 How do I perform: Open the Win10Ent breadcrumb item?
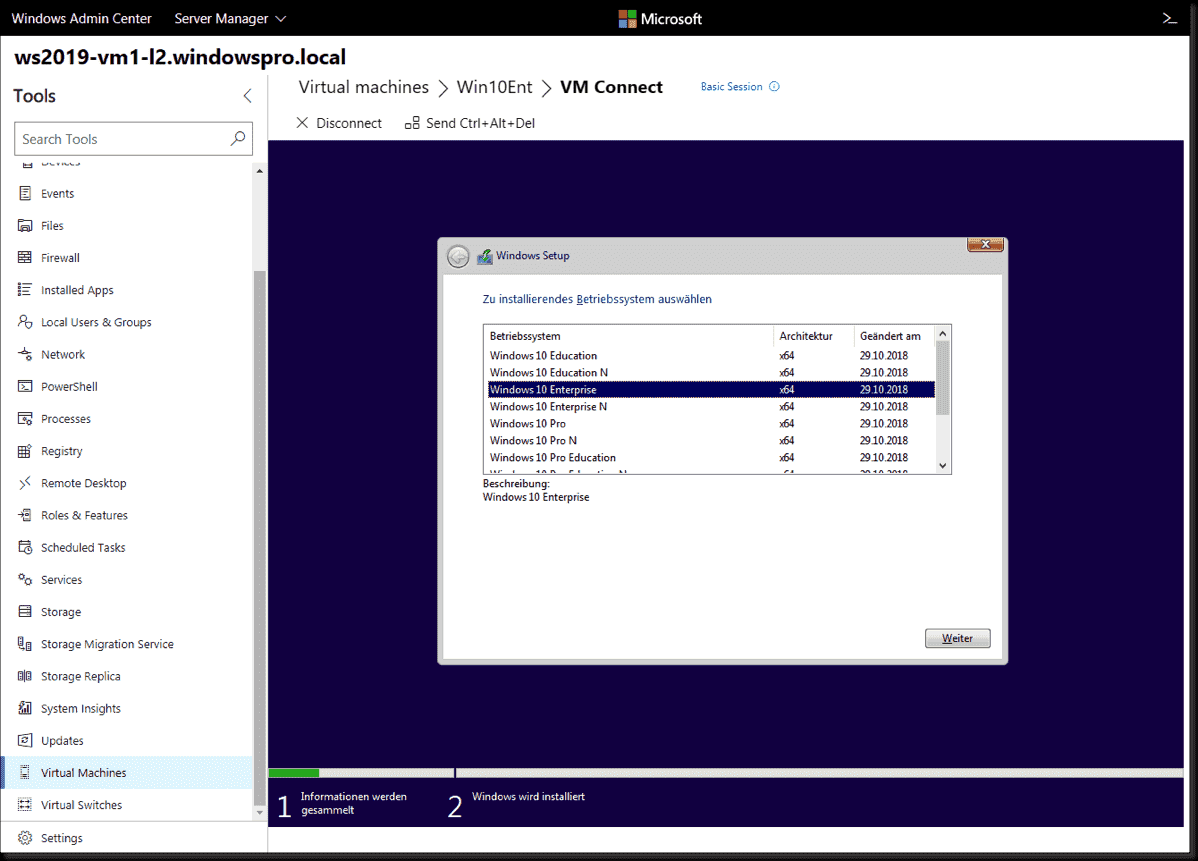(494, 87)
